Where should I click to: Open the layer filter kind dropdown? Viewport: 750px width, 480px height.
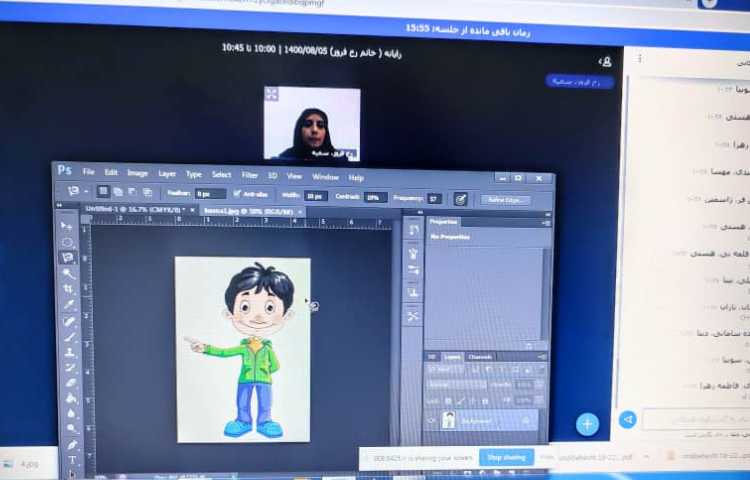tap(445, 370)
